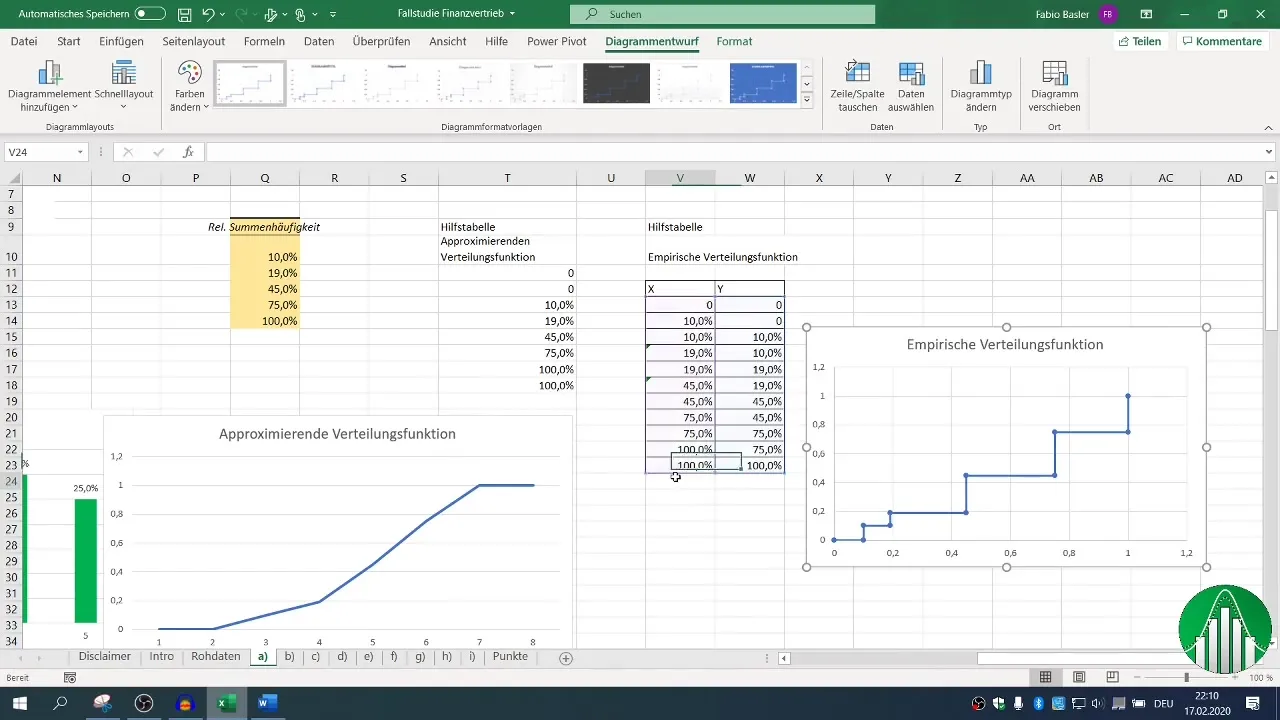This screenshot has width=1280, height=720.
Task: Add a new sheet with plus icon
Action: click(566, 658)
